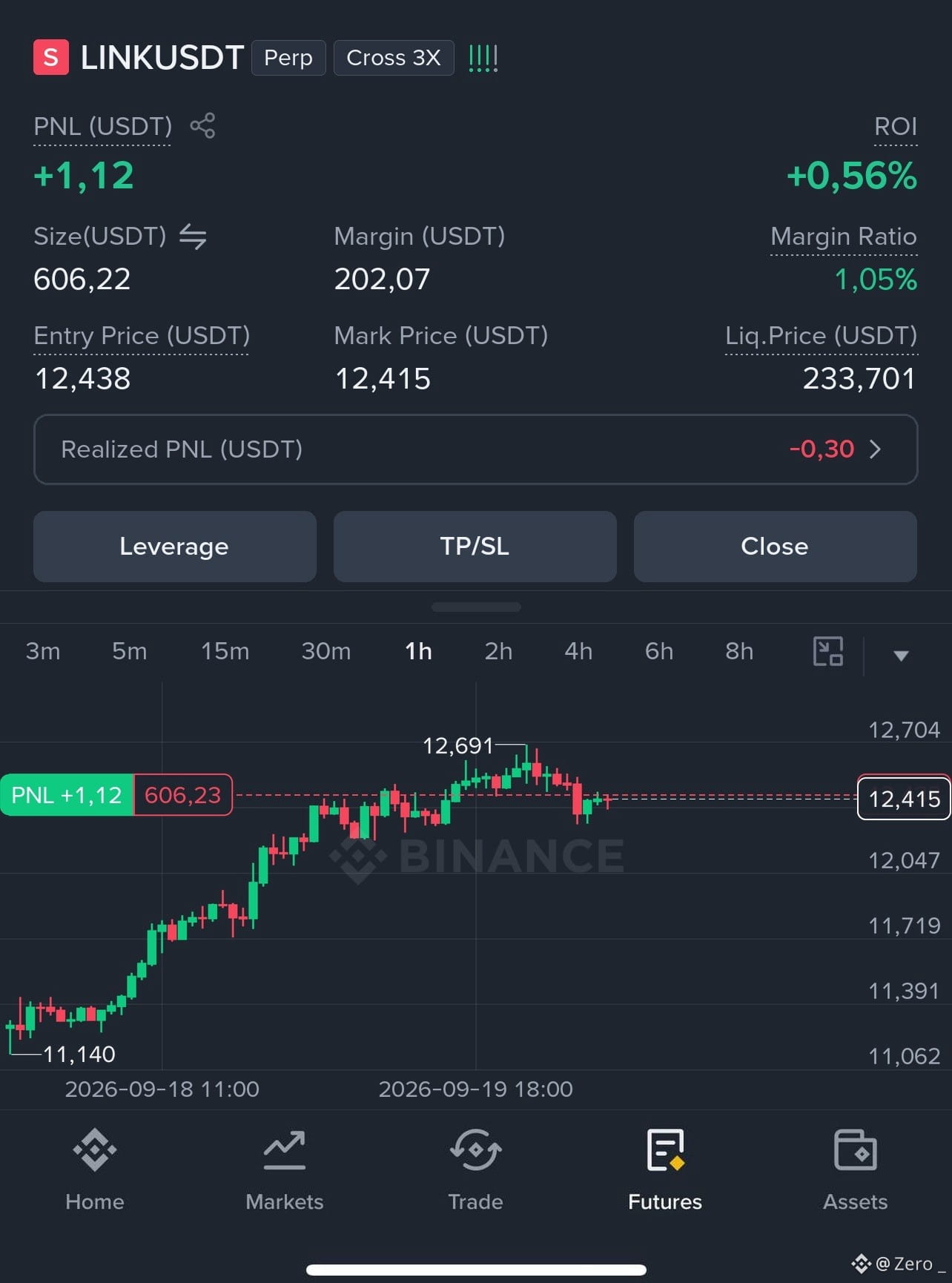
Task: Open Assets wallet icon
Action: coord(856,1150)
